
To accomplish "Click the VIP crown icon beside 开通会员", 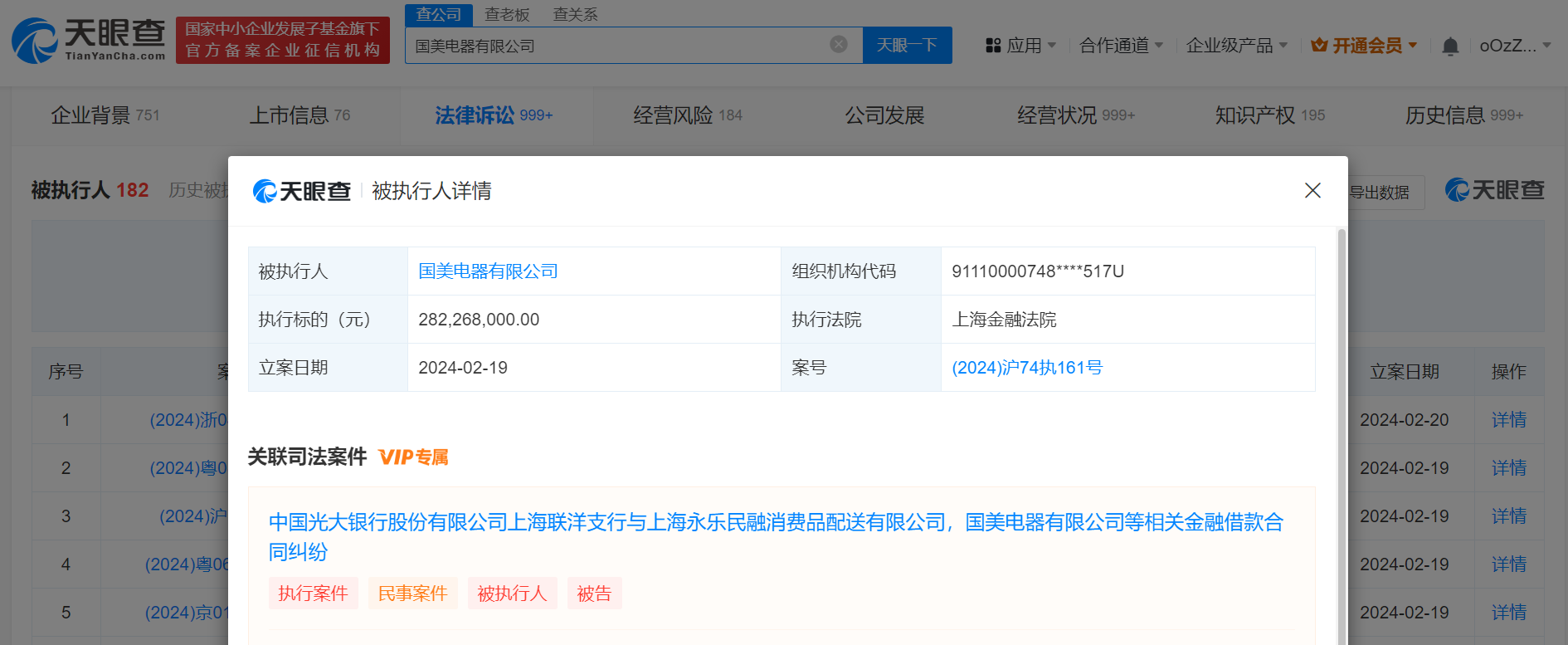I will (1319, 46).
